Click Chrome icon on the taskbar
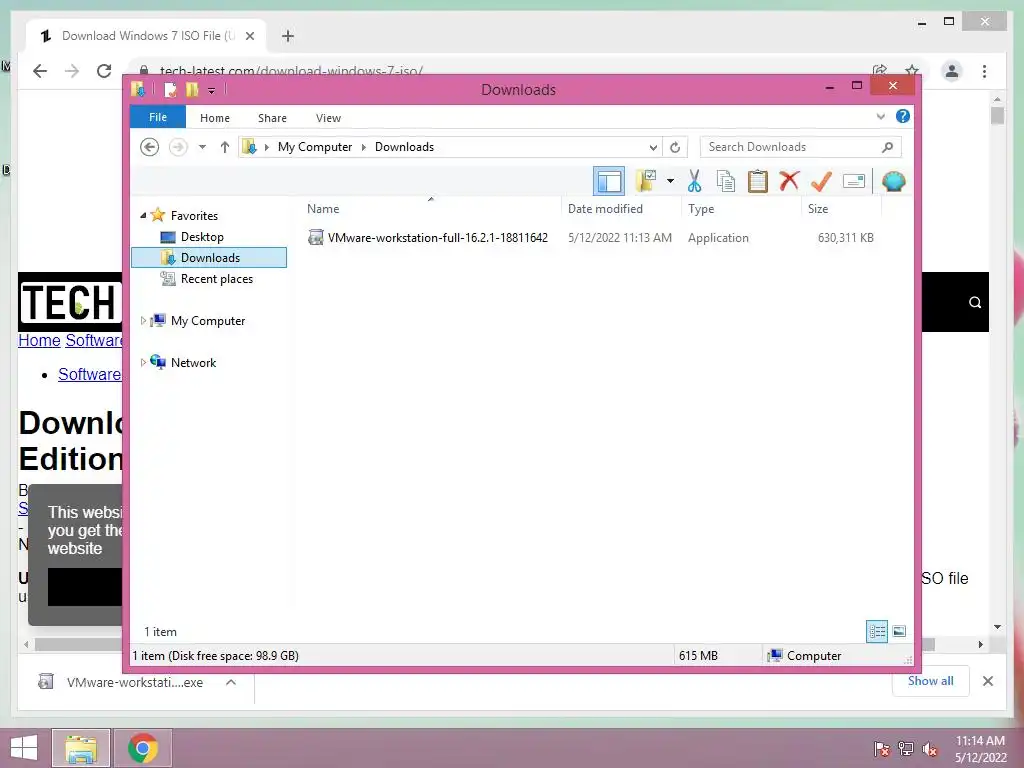Viewport: 1024px width, 768px height. [x=143, y=748]
